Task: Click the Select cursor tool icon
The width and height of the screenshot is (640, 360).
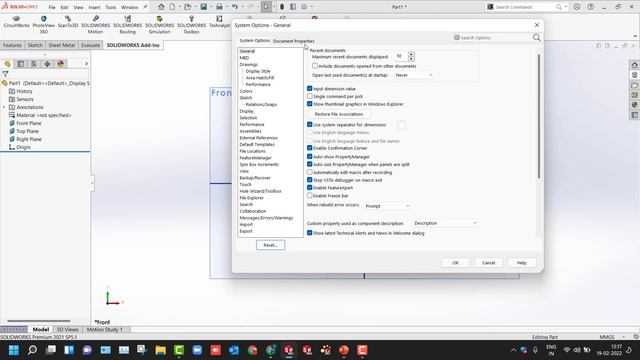Action: tap(266, 7)
